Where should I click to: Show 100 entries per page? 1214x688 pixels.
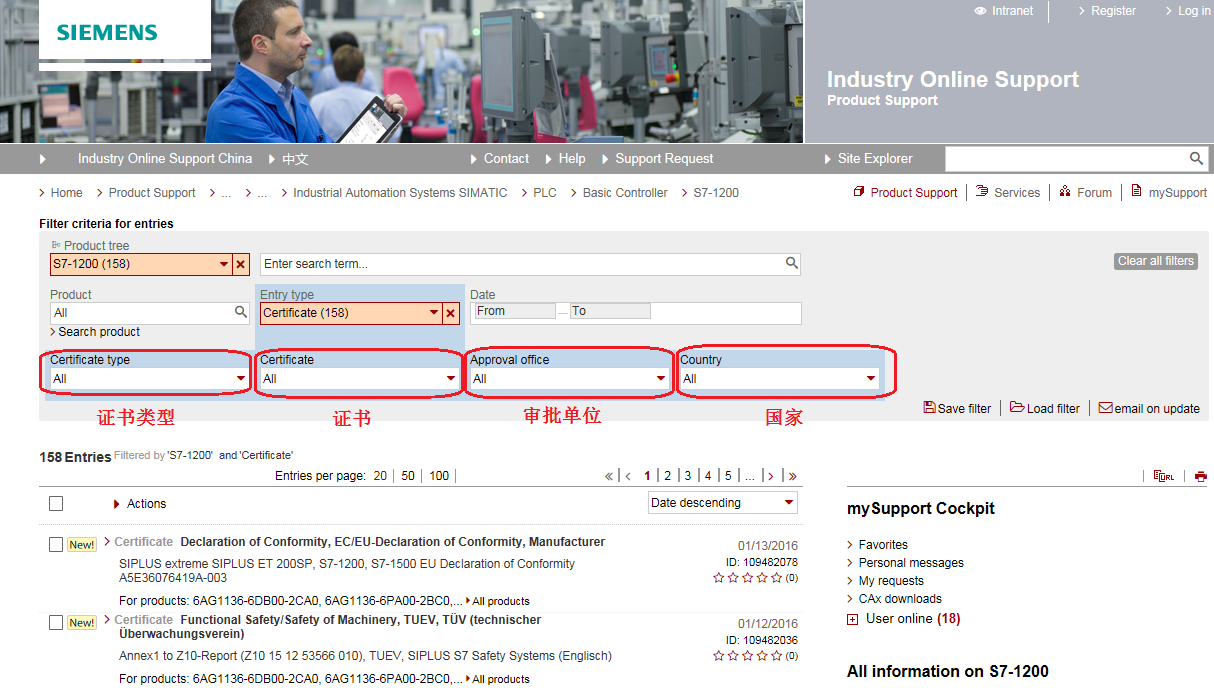click(x=439, y=476)
